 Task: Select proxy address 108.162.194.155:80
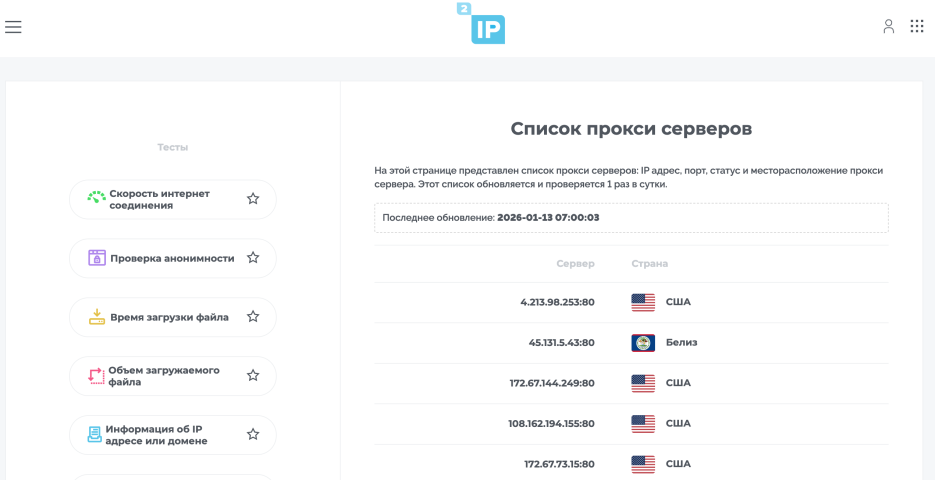(552, 424)
